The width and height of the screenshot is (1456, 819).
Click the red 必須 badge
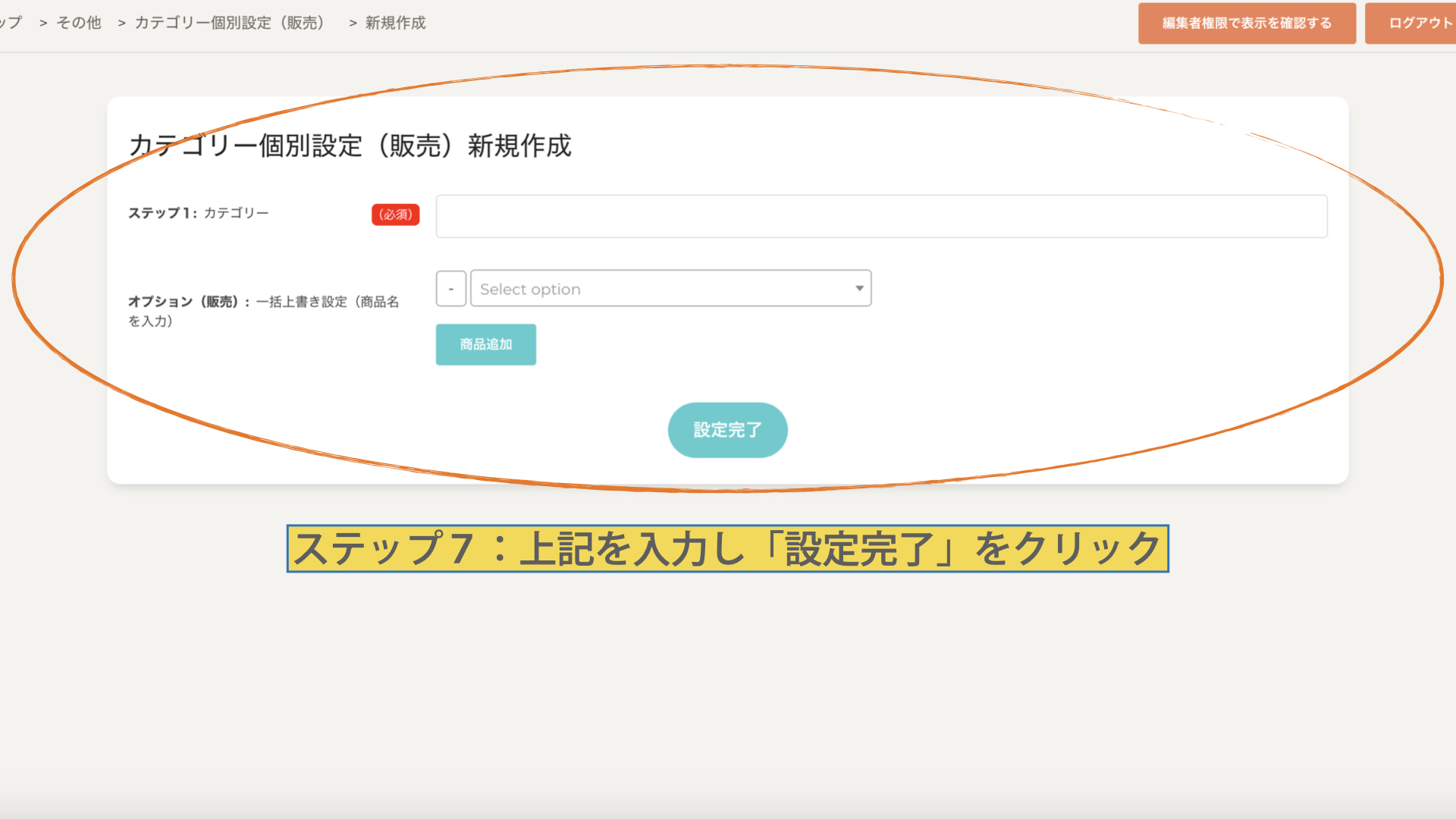click(395, 215)
